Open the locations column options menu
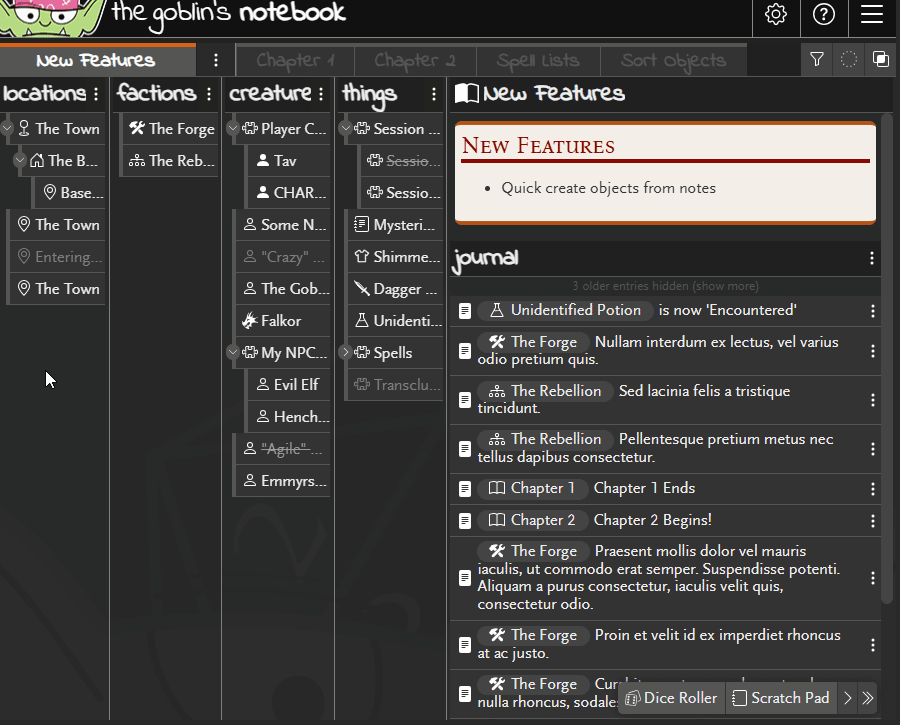 (96, 94)
